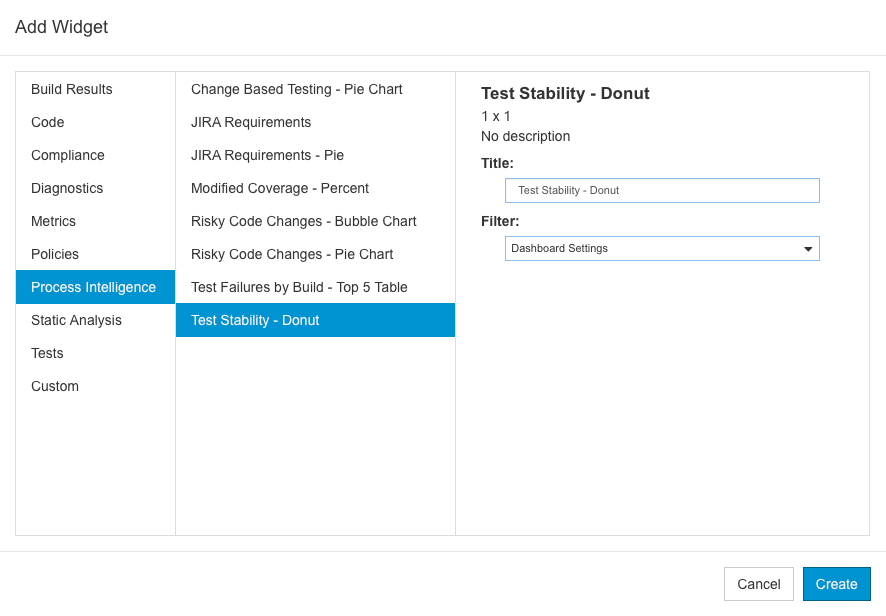Click the Title input field
886x616 pixels.
[x=662, y=190]
